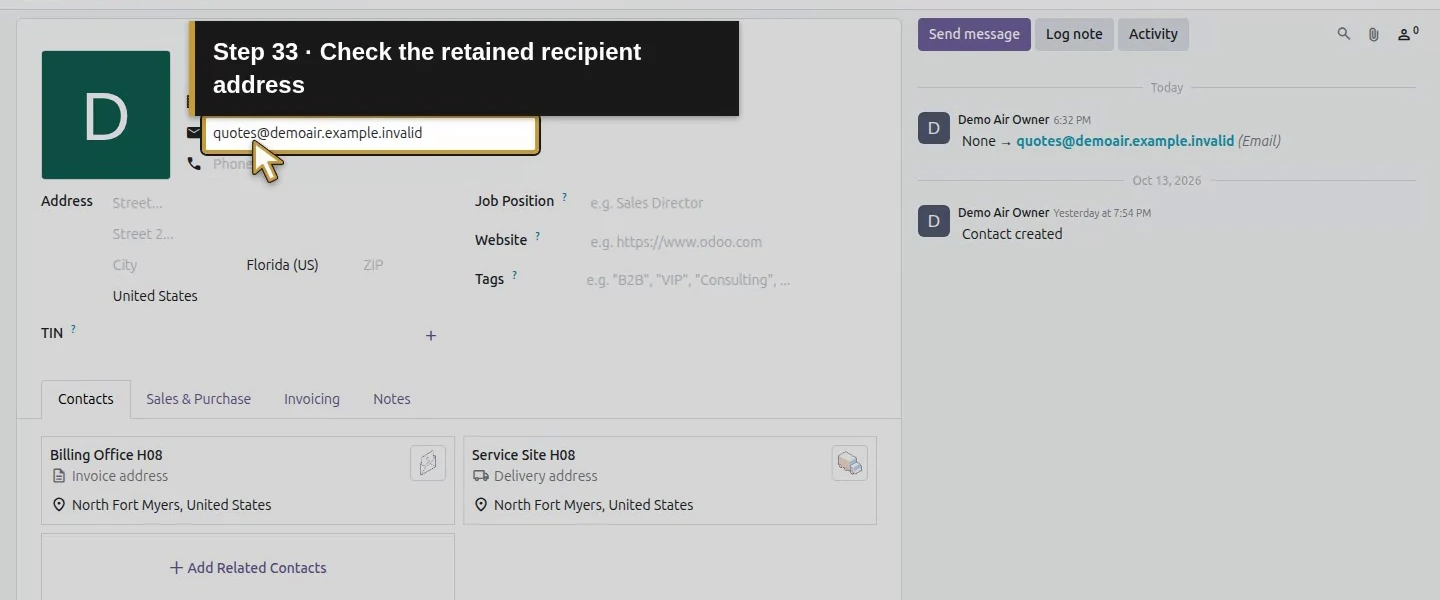Switch to the Invoicing tab
1440x600 pixels.
[x=312, y=399]
